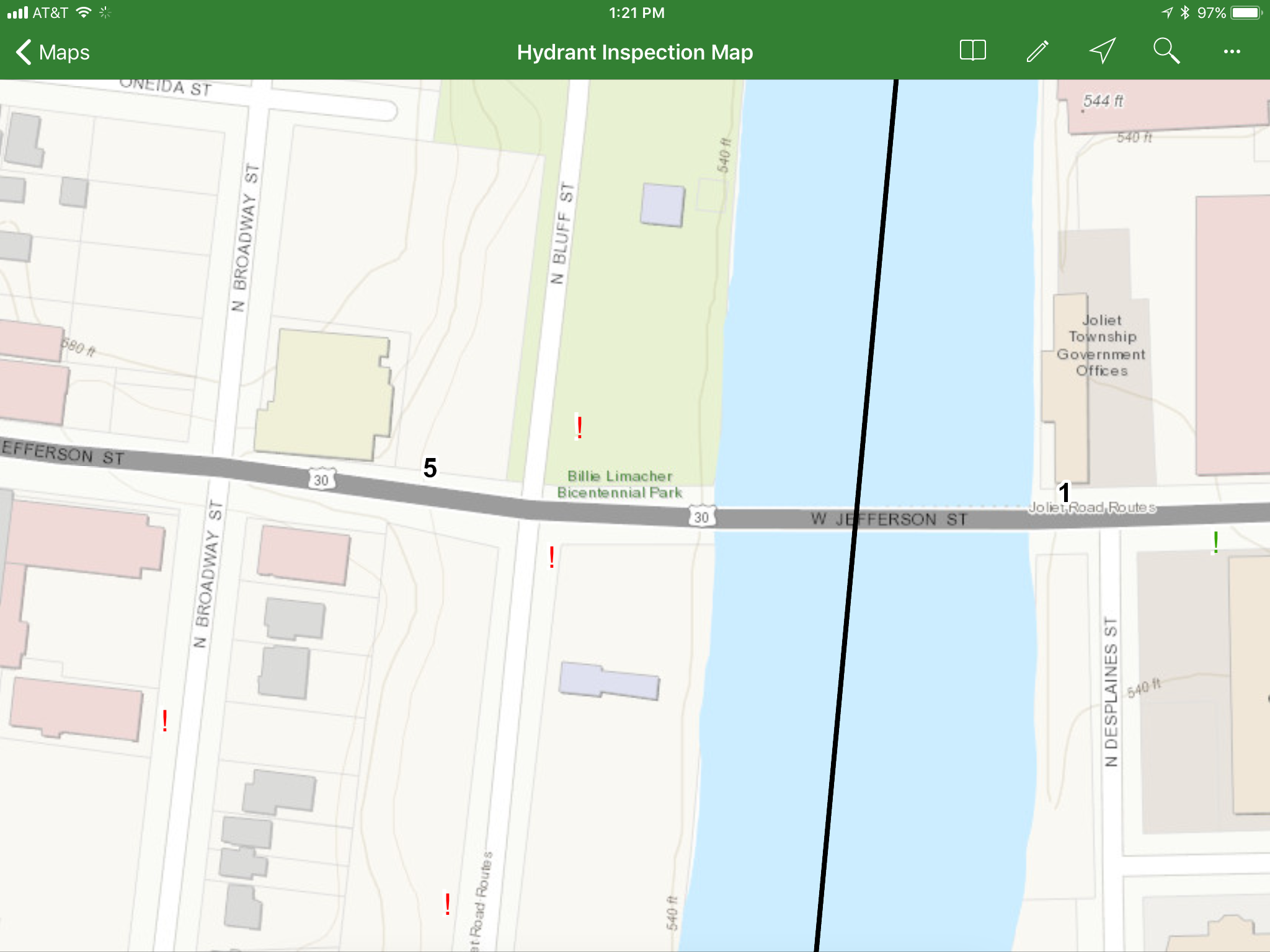This screenshot has width=1270, height=952.
Task: Tap the my location arrow icon
Action: [1103, 51]
